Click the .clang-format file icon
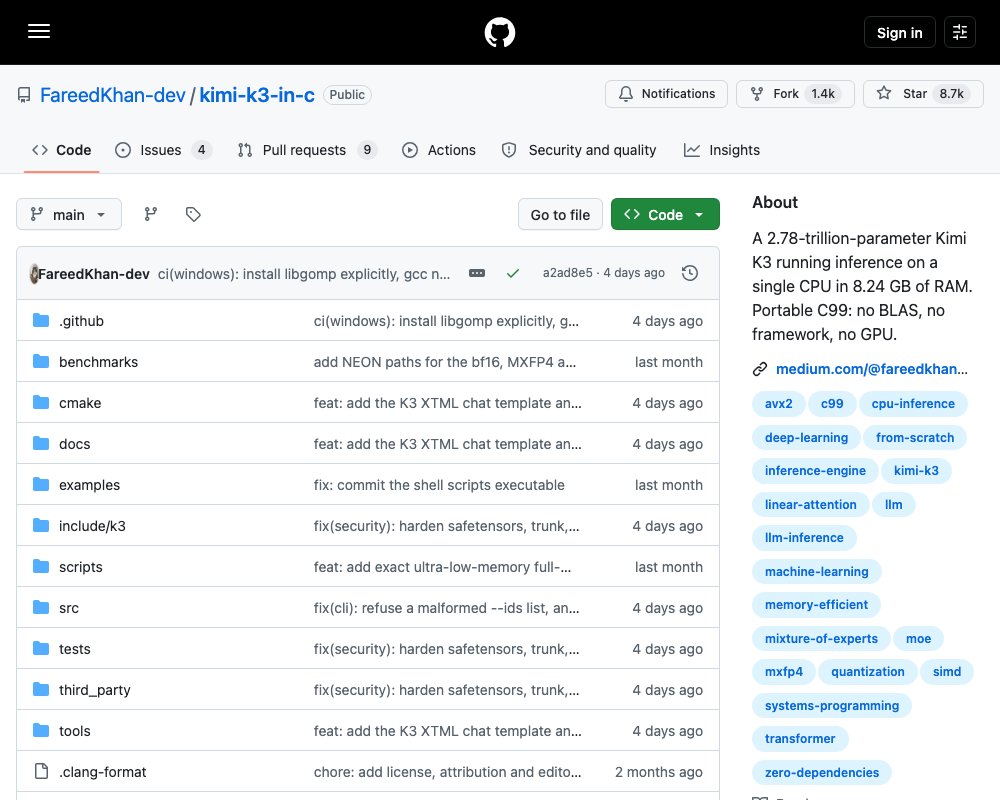 pos(41,771)
